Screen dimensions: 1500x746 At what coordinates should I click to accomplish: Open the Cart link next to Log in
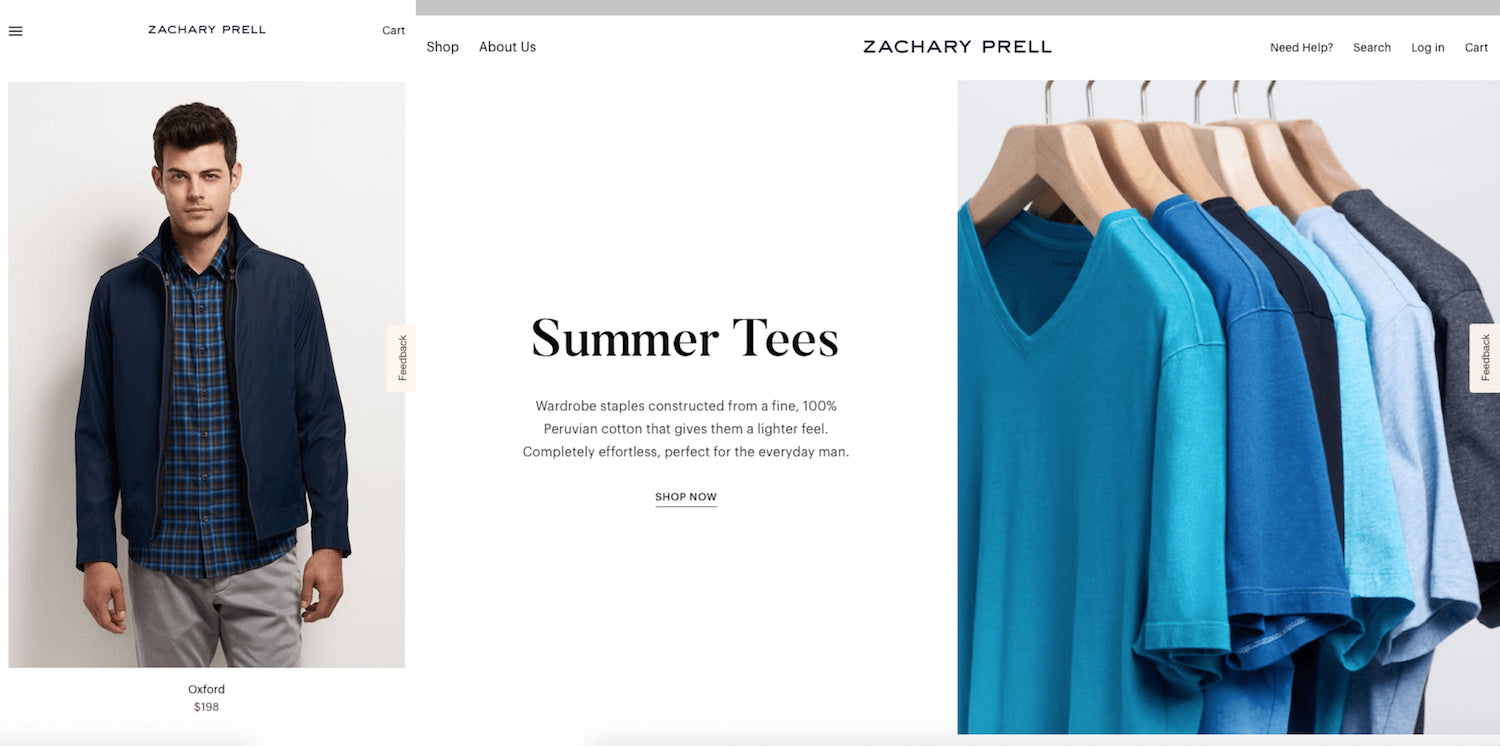1476,47
